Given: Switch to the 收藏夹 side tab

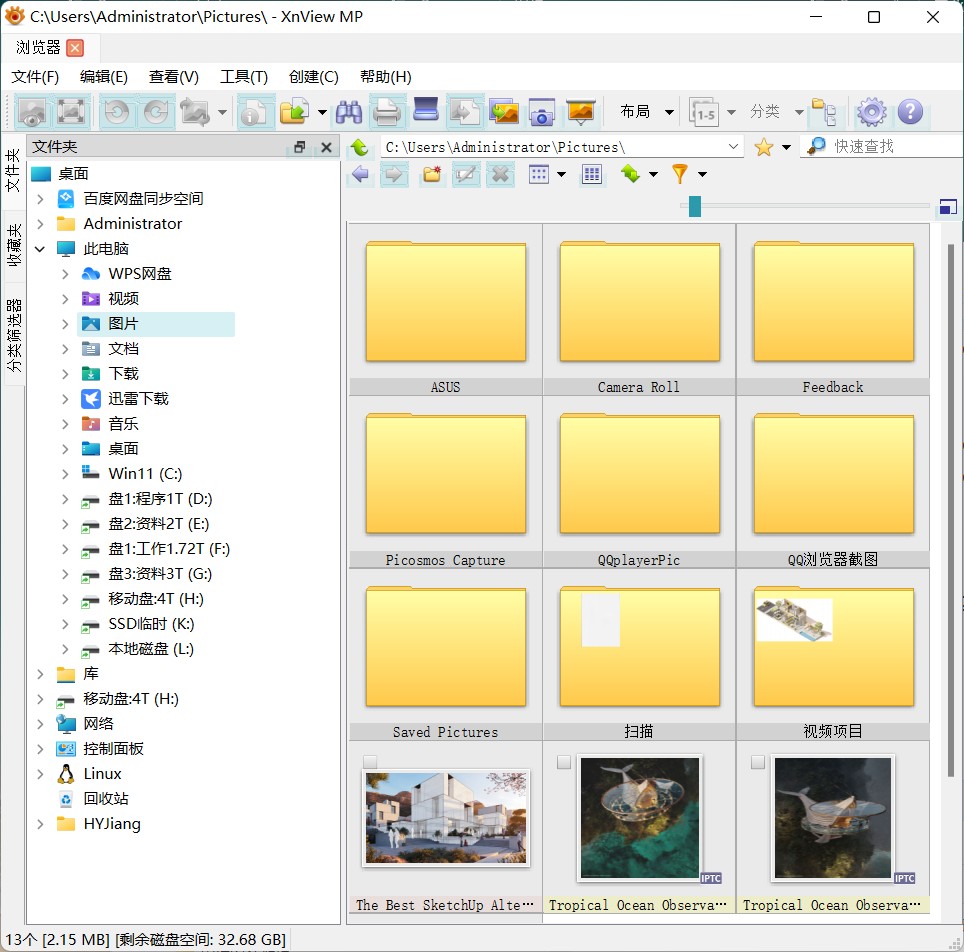Looking at the screenshot, I should [14, 245].
